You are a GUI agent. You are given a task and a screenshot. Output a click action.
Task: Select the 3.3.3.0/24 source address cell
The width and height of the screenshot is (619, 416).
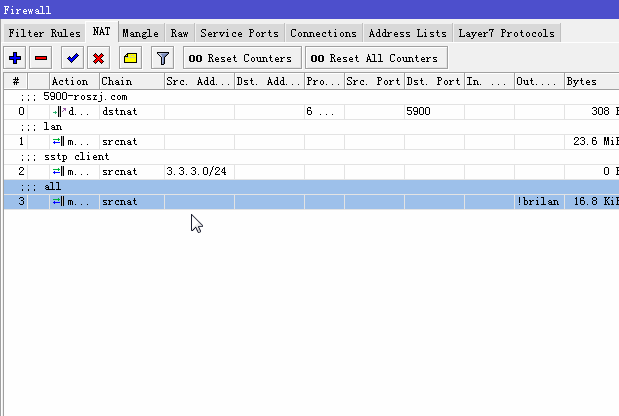coord(197,172)
